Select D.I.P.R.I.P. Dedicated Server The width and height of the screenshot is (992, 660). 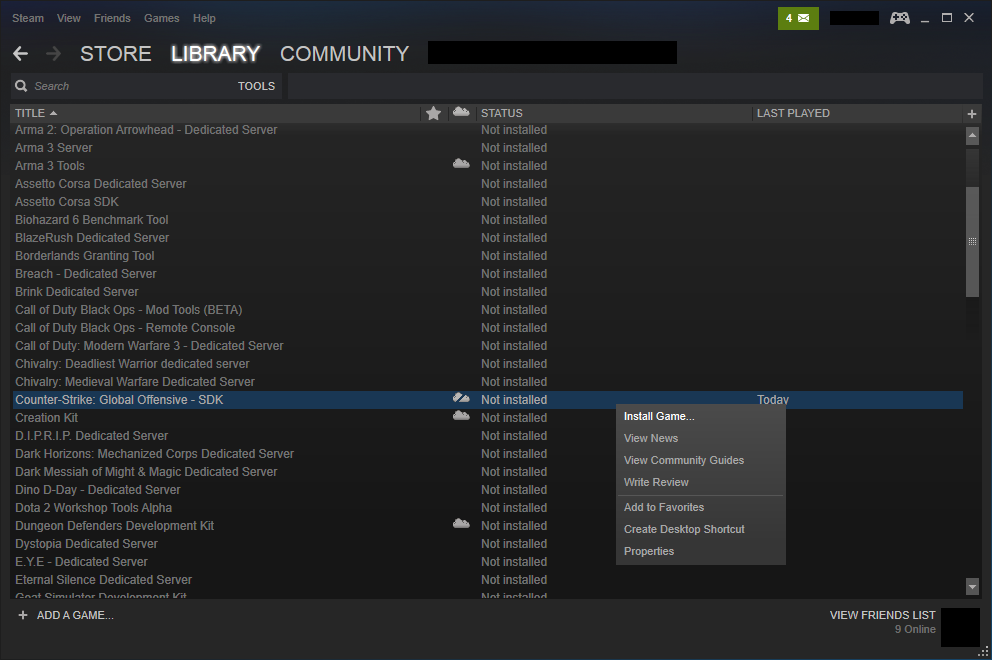(x=92, y=437)
